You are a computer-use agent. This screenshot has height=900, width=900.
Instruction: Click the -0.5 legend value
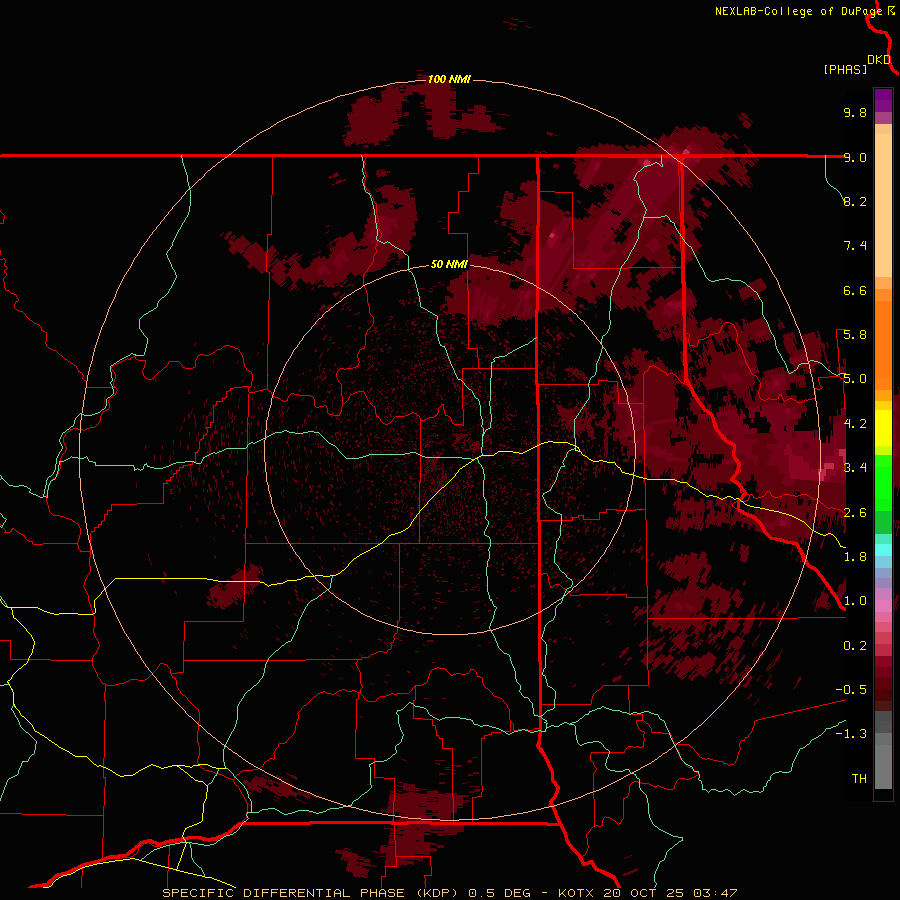851,690
